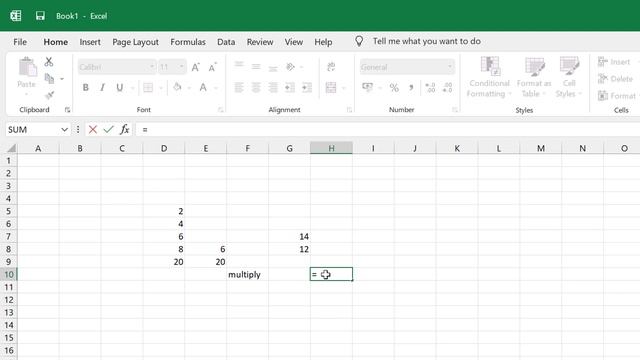Screen dimensions: 640x360
Task: Click the Orientation text angle icon
Action: coord(290,67)
